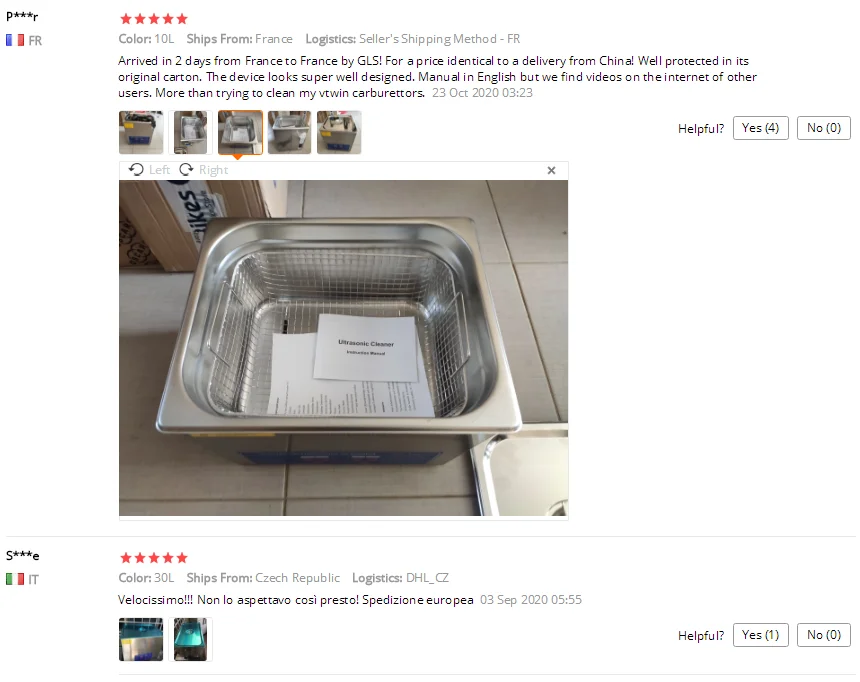The image size is (860, 682).
Task: Open fifth thumbnail in French review
Action: (339, 132)
